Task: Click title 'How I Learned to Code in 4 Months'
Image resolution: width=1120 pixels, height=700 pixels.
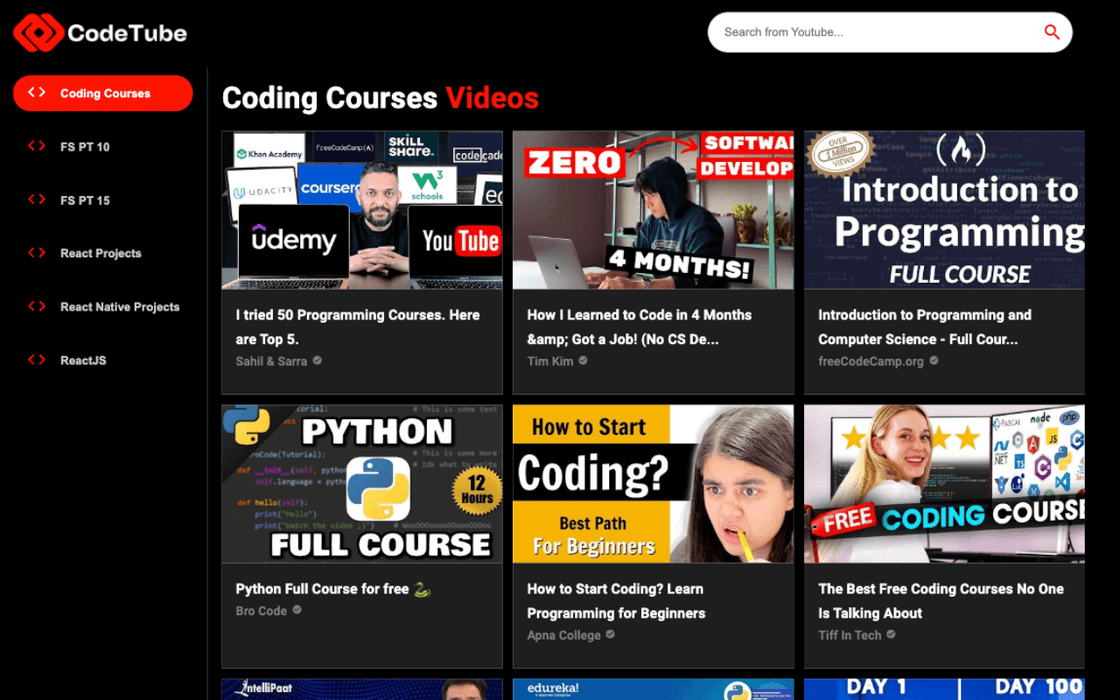Action: coord(639,327)
